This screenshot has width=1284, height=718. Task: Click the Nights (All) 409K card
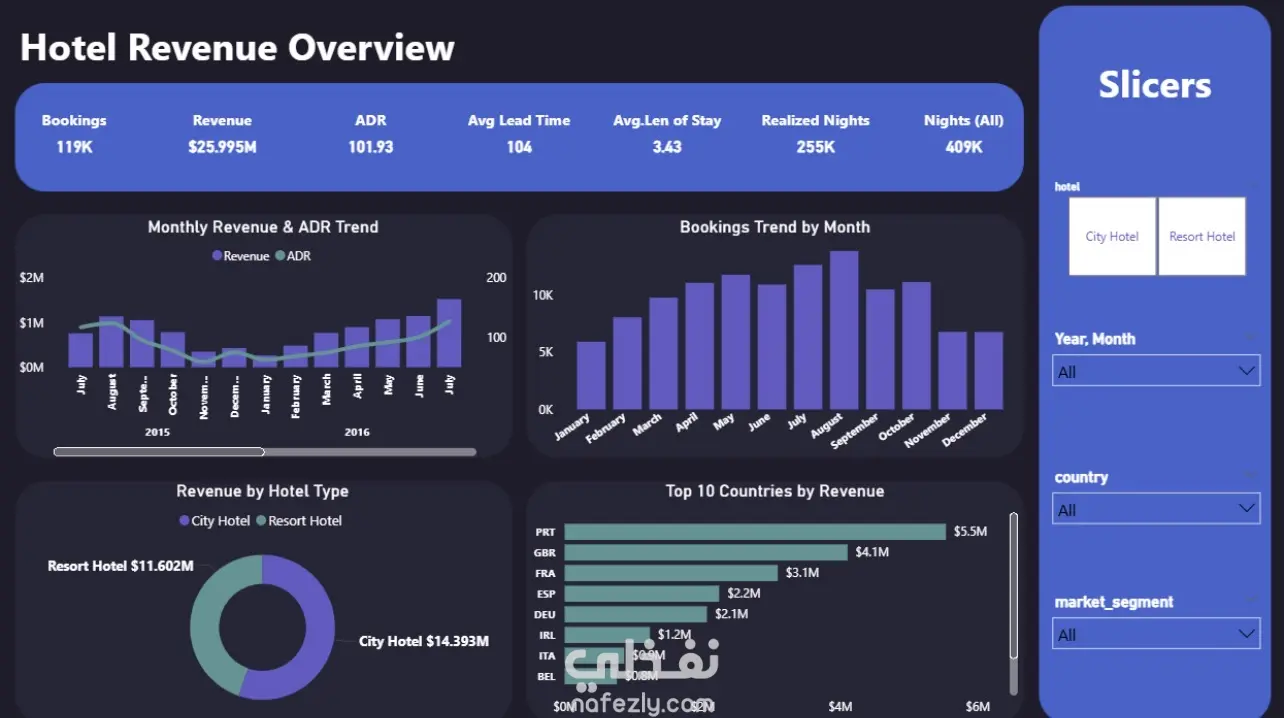tap(964, 133)
